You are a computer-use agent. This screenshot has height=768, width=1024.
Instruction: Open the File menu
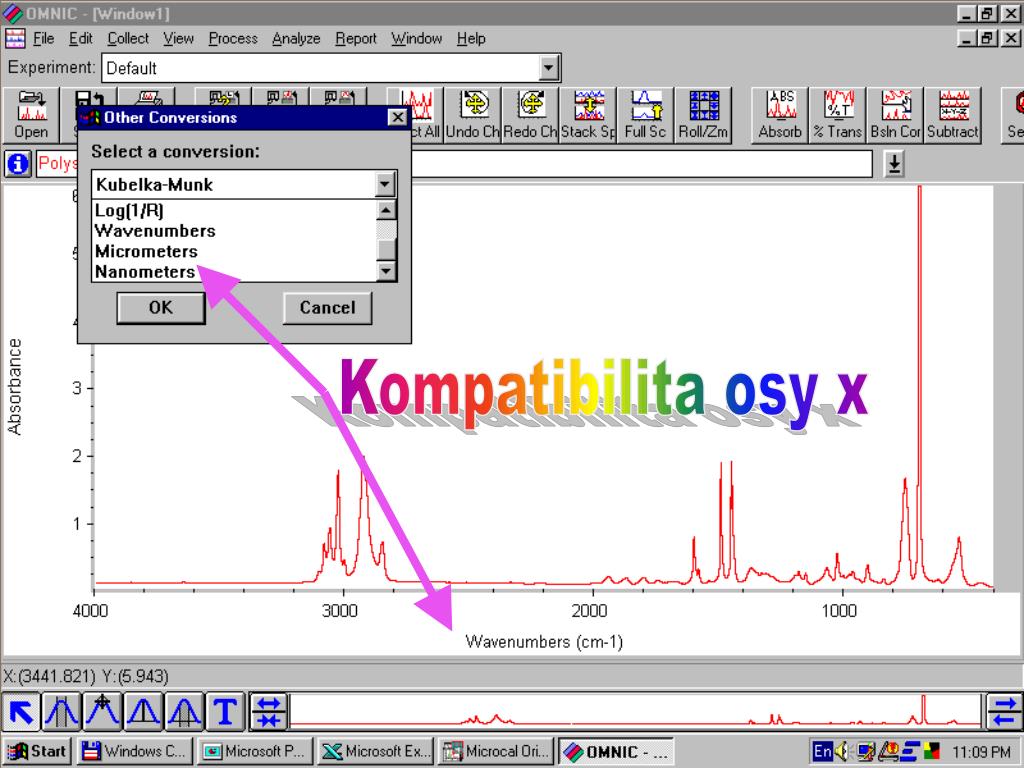[x=43, y=39]
